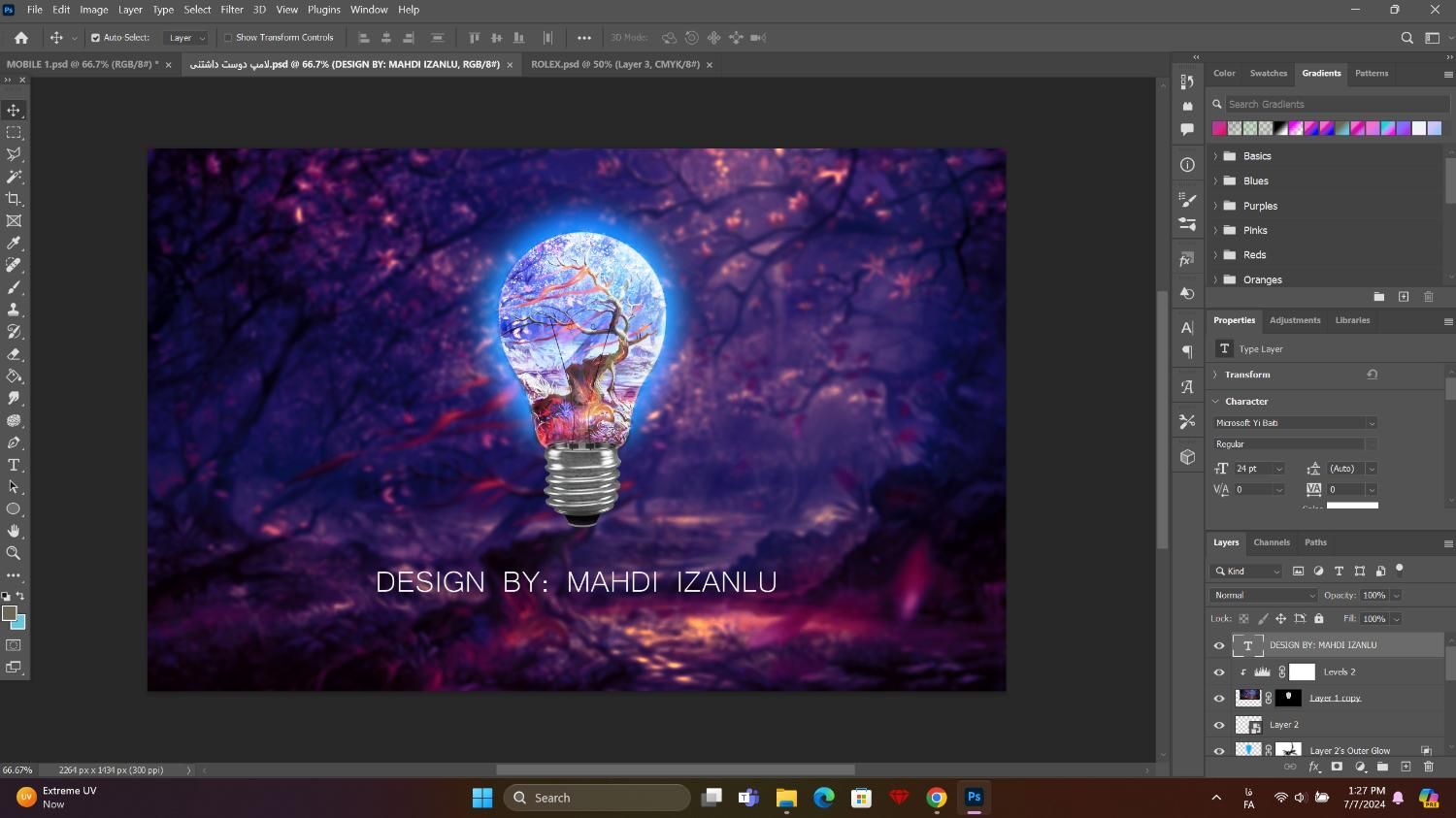Expand the Purples gradient folder
The height and width of the screenshot is (818, 1456).
[1215, 206]
